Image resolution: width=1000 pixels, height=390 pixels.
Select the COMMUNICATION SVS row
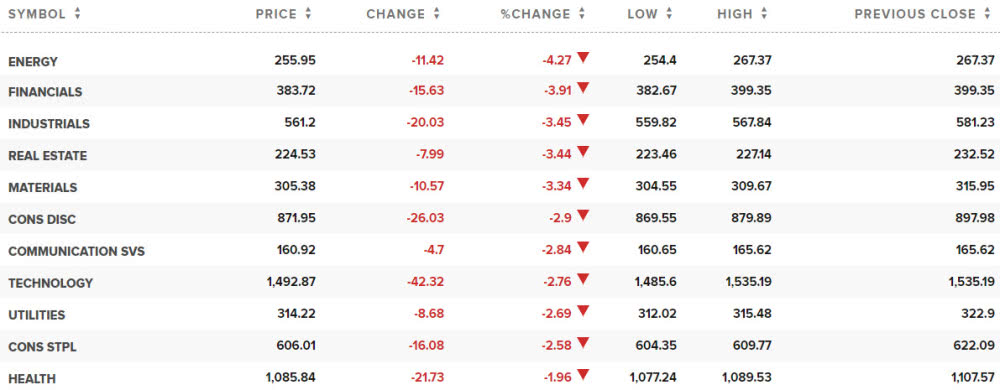[500, 250]
